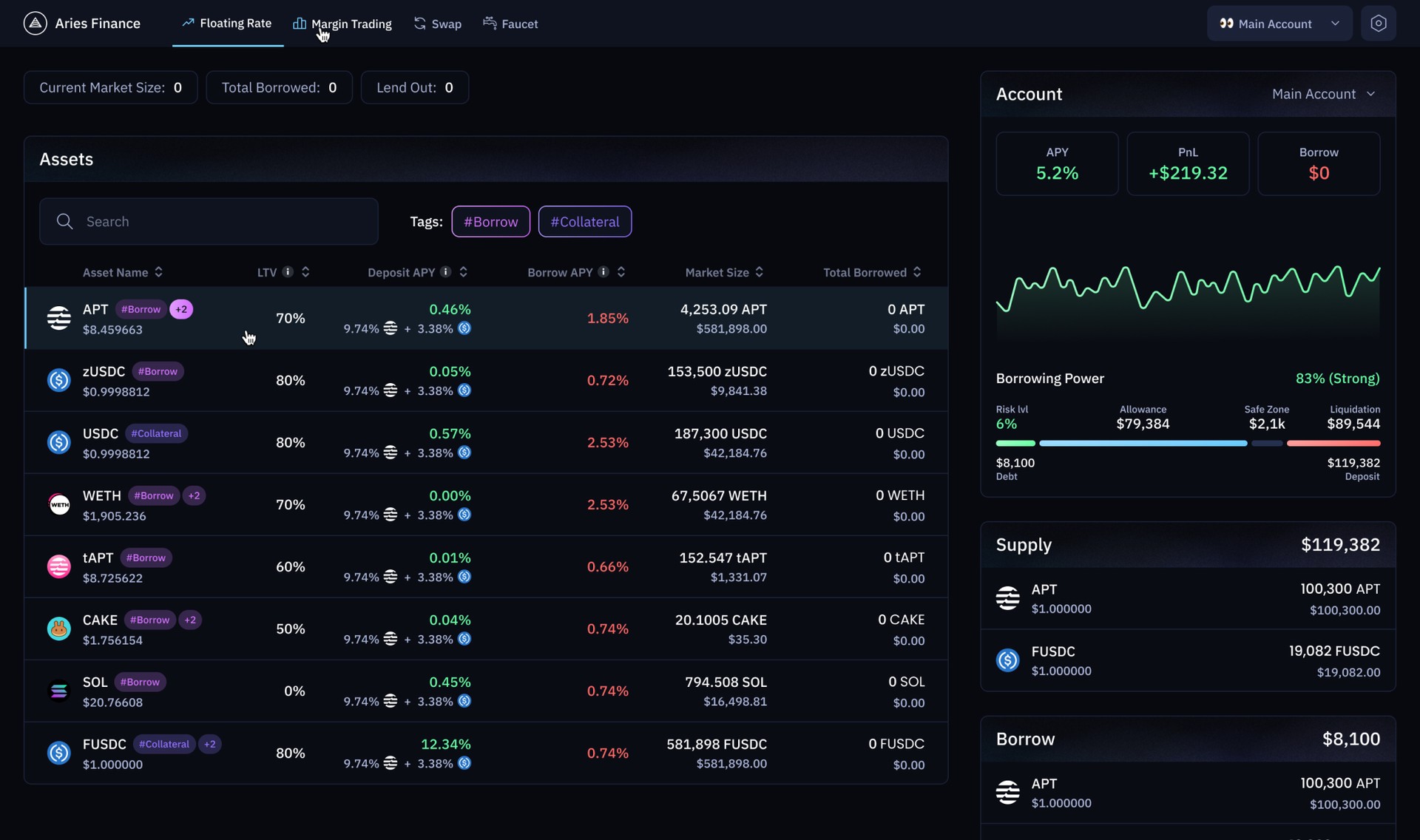Click the green Risk level bar segment
Viewport: 1420px width, 840px height.
pos(1015,443)
